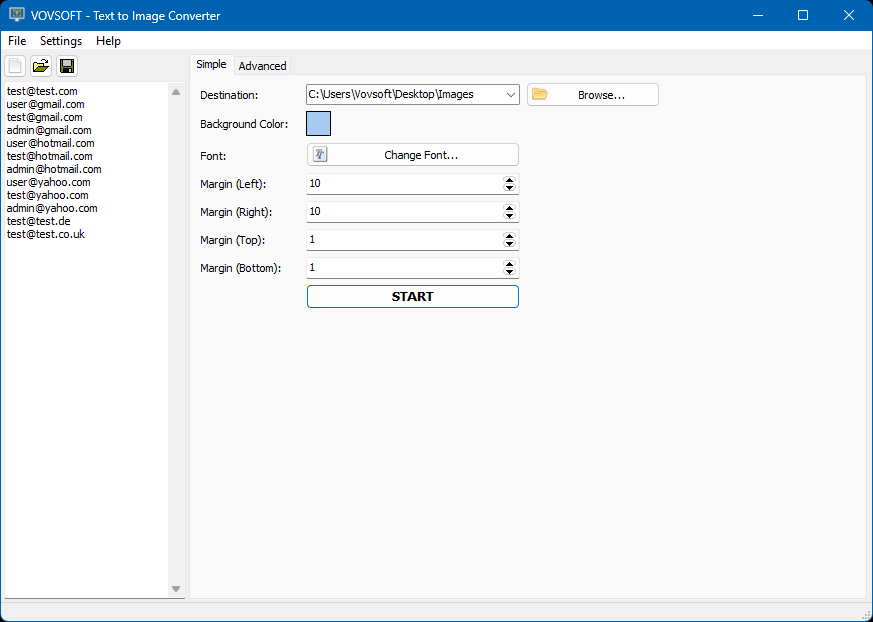Select the Simple tab
873x622 pixels.
[211, 64]
